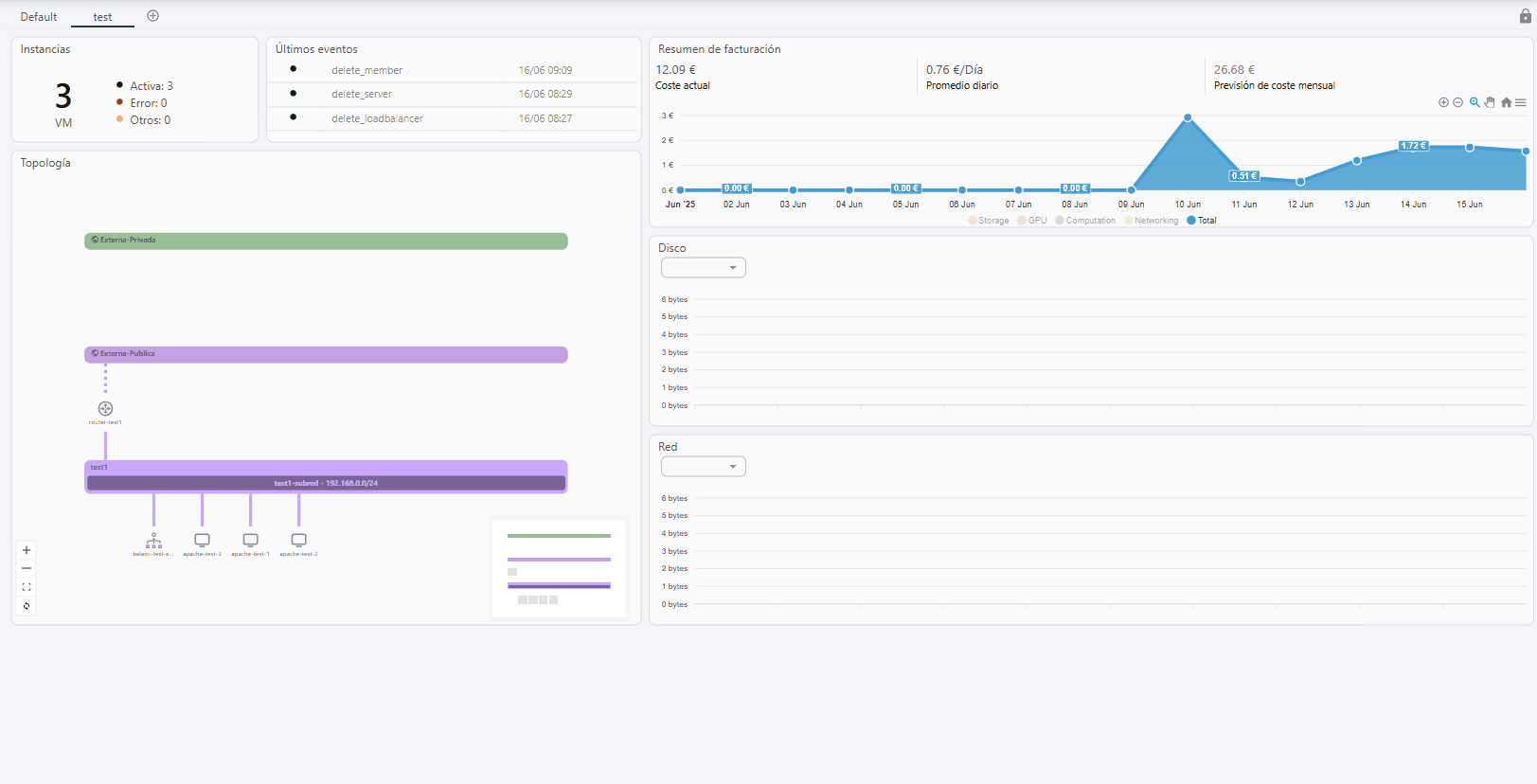Hide the Total series in legend
1537x784 pixels.
pos(1201,221)
